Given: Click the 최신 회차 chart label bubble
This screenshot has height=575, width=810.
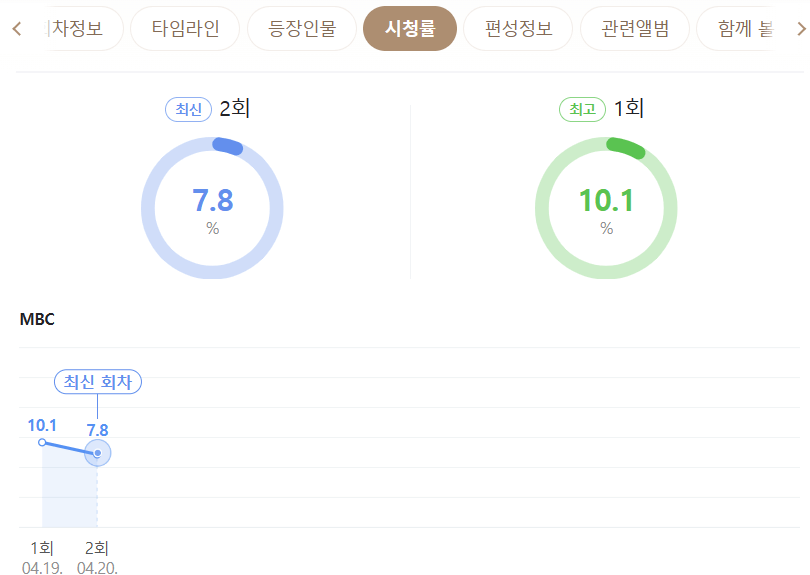Looking at the screenshot, I should (x=98, y=382).
